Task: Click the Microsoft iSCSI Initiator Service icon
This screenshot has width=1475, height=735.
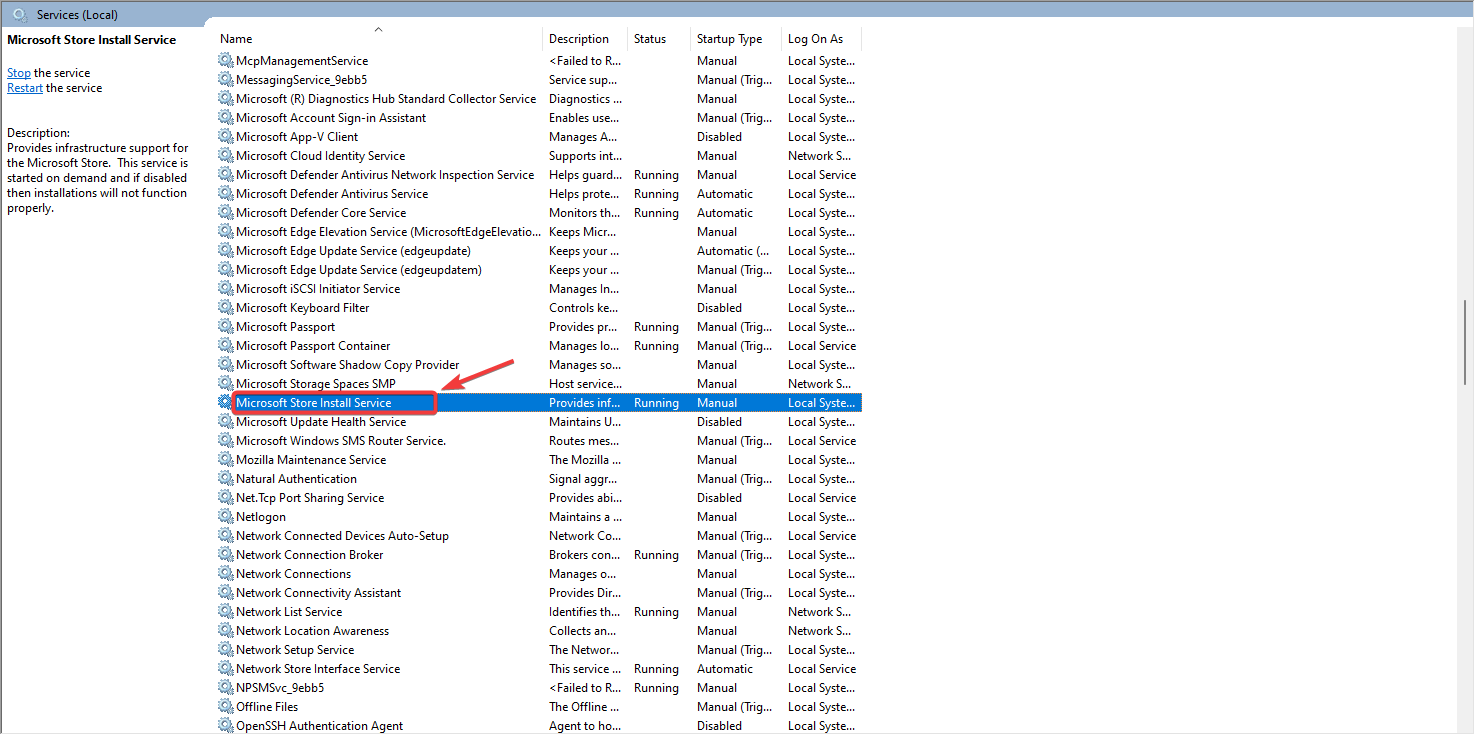Action: [x=226, y=289]
